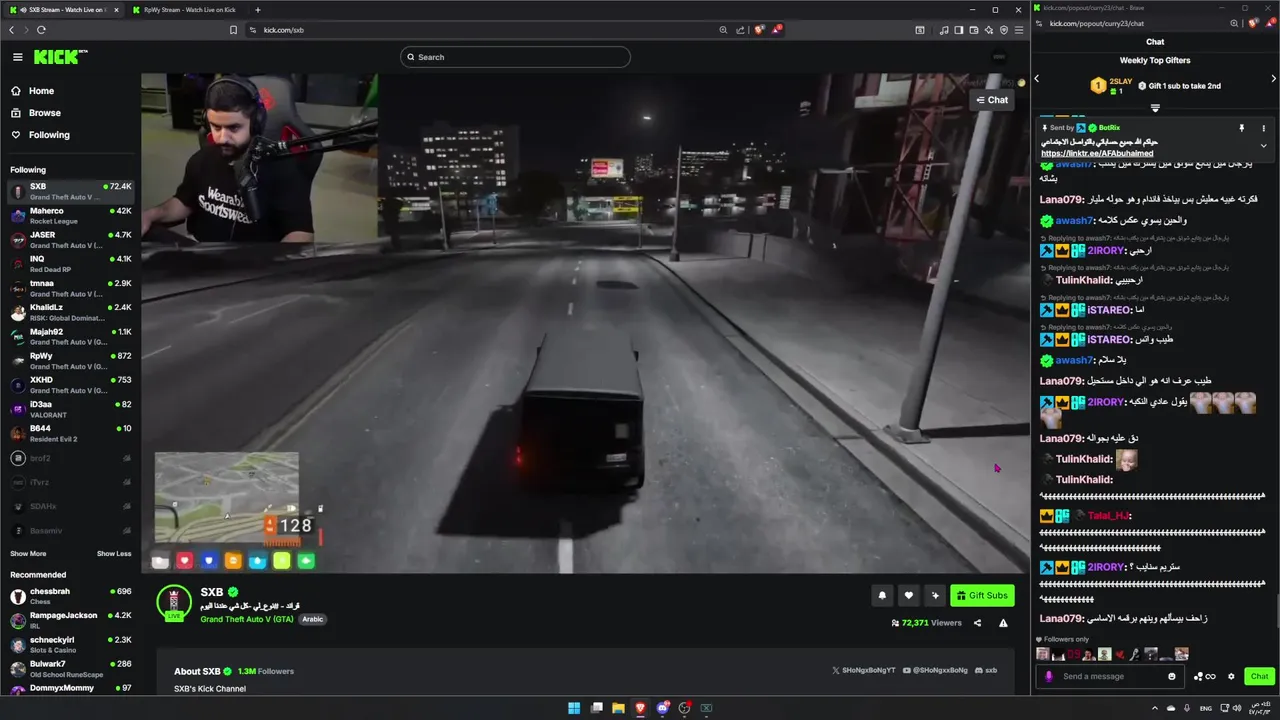The image size is (1280, 720).
Task: Click the pin icon on BotRix message
Action: pyautogui.click(x=1242, y=128)
